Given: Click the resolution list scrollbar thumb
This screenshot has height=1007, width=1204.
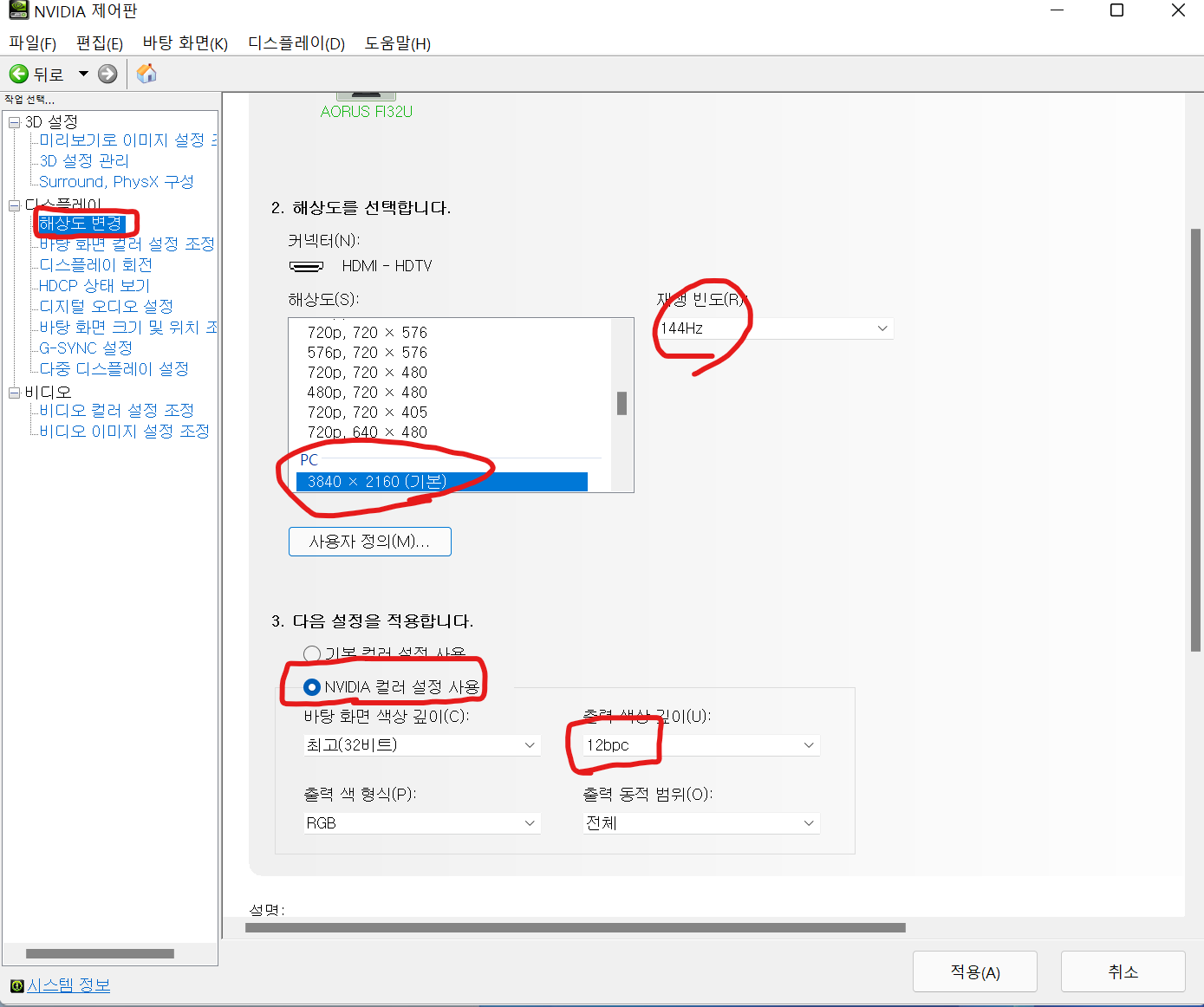Looking at the screenshot, I should [622, 403].
